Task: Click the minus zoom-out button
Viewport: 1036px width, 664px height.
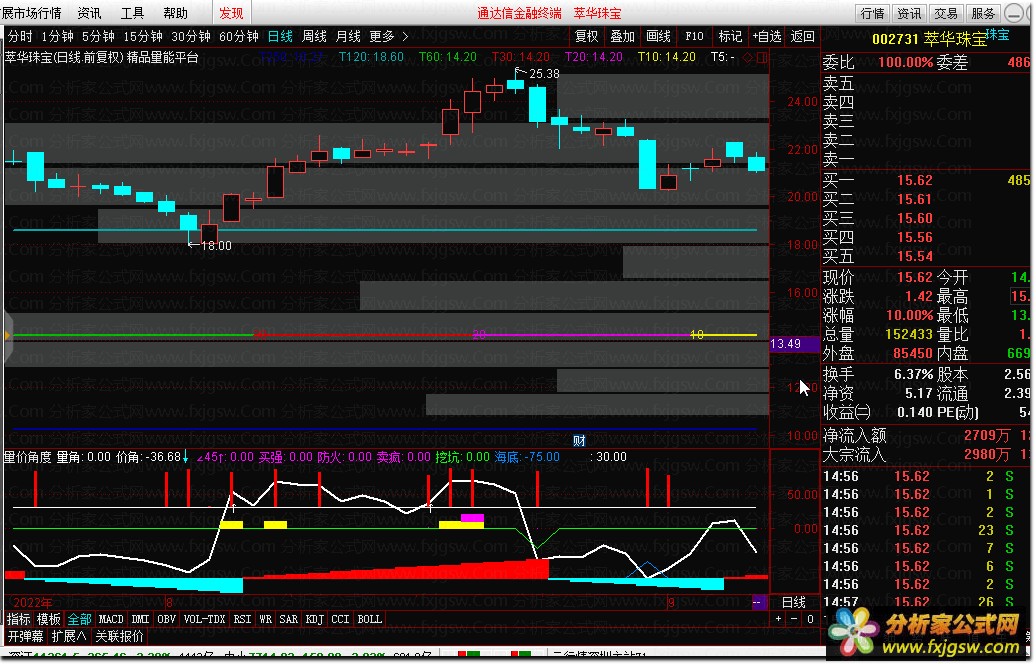Action: tap(794, 619)
